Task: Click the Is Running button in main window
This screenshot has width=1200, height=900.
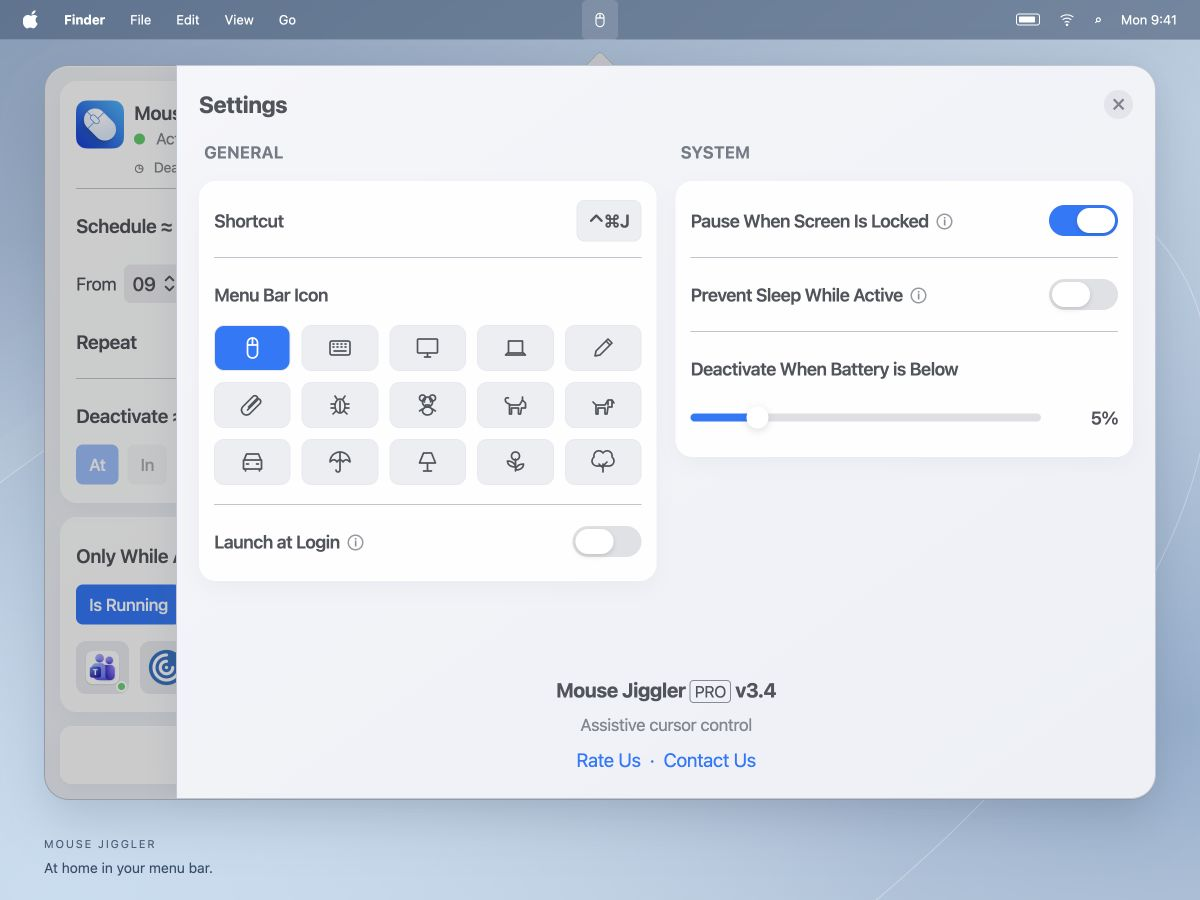Action: 127,605
